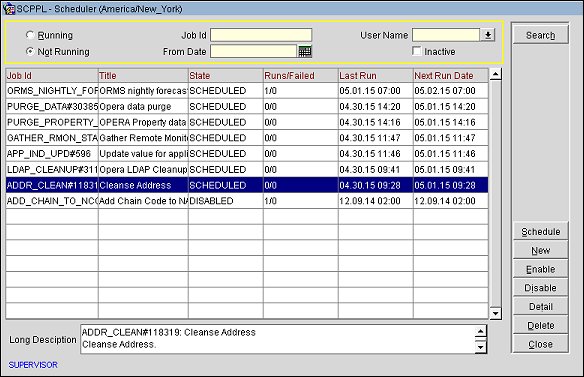This screenshot has height=377, width=584.
Task: Click the job table scroll down arrow
Action: [495, 313]
